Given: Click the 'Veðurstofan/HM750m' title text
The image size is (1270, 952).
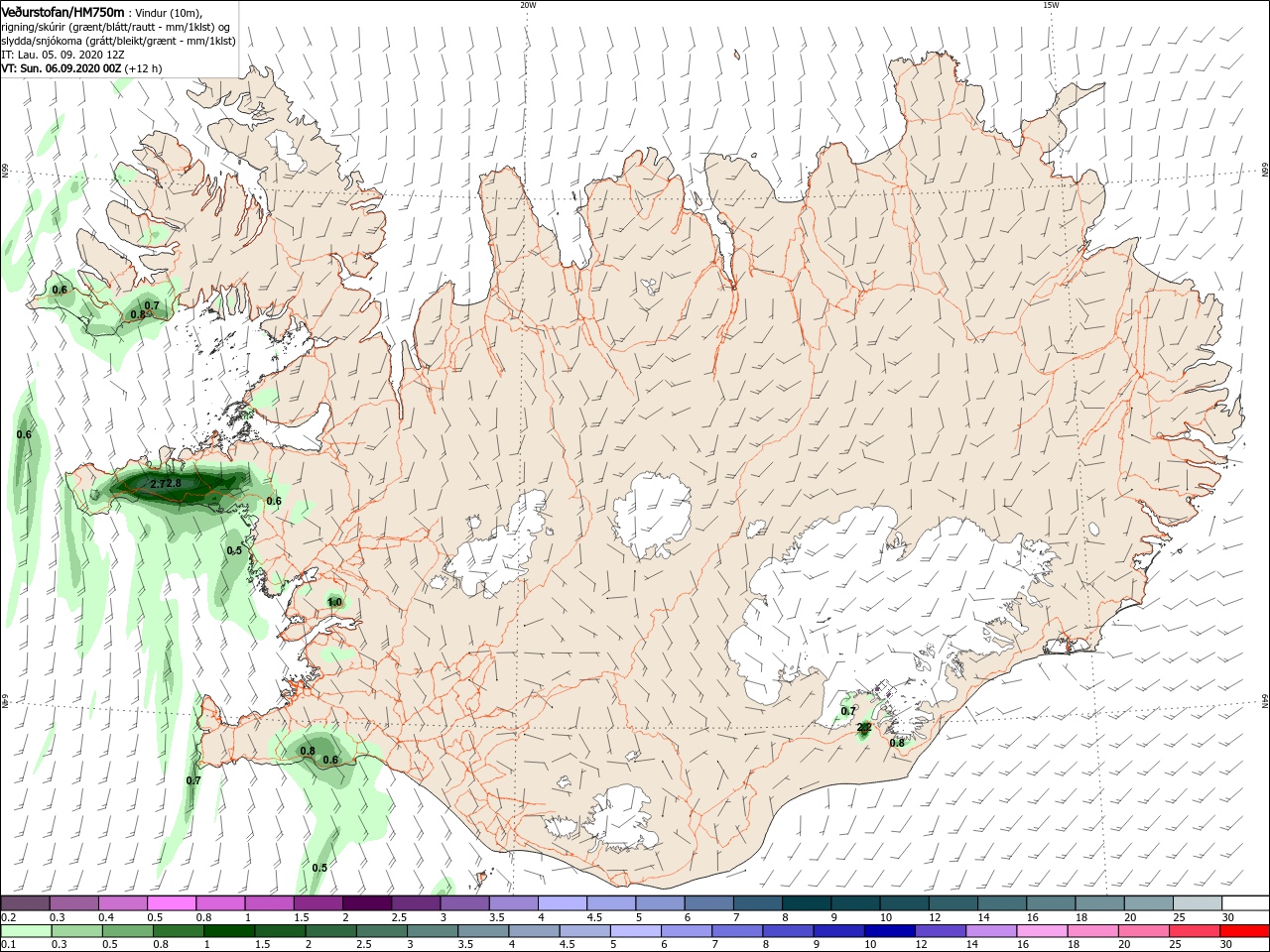Looking at the screenshot, I should (x=63, y=12).
